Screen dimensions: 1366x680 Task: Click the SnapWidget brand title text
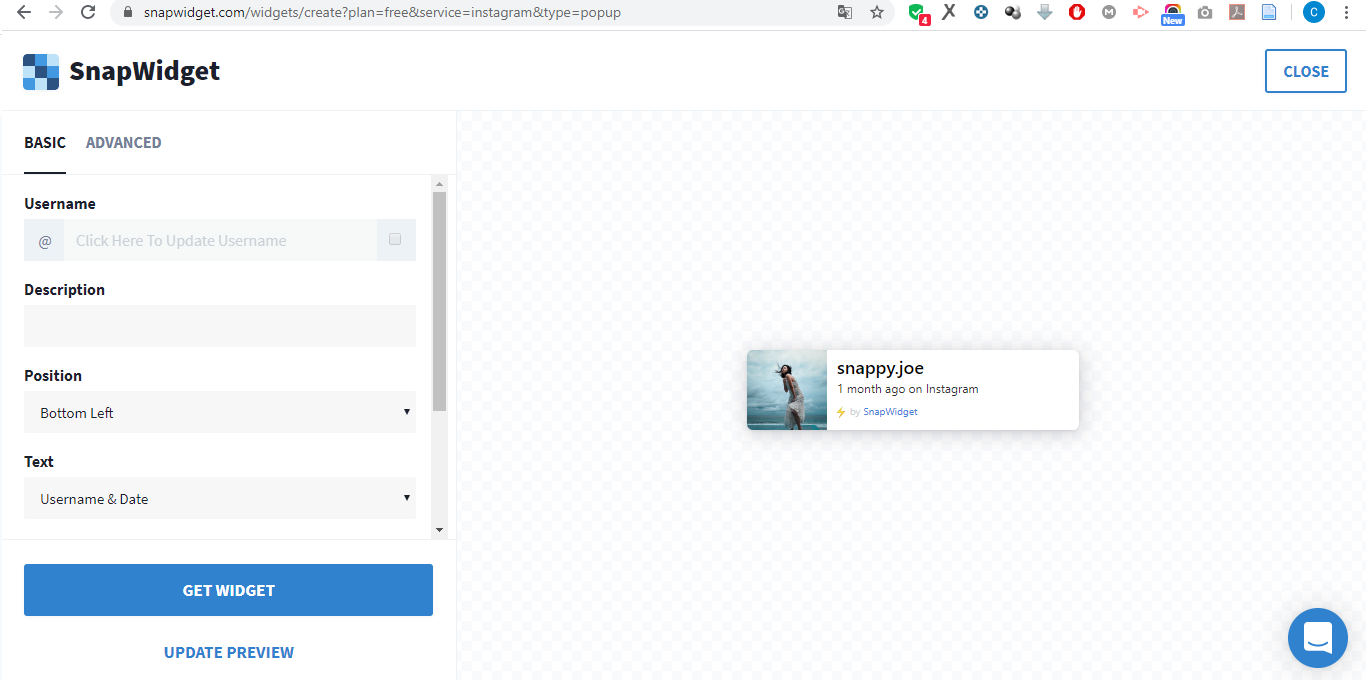[144, 72]
